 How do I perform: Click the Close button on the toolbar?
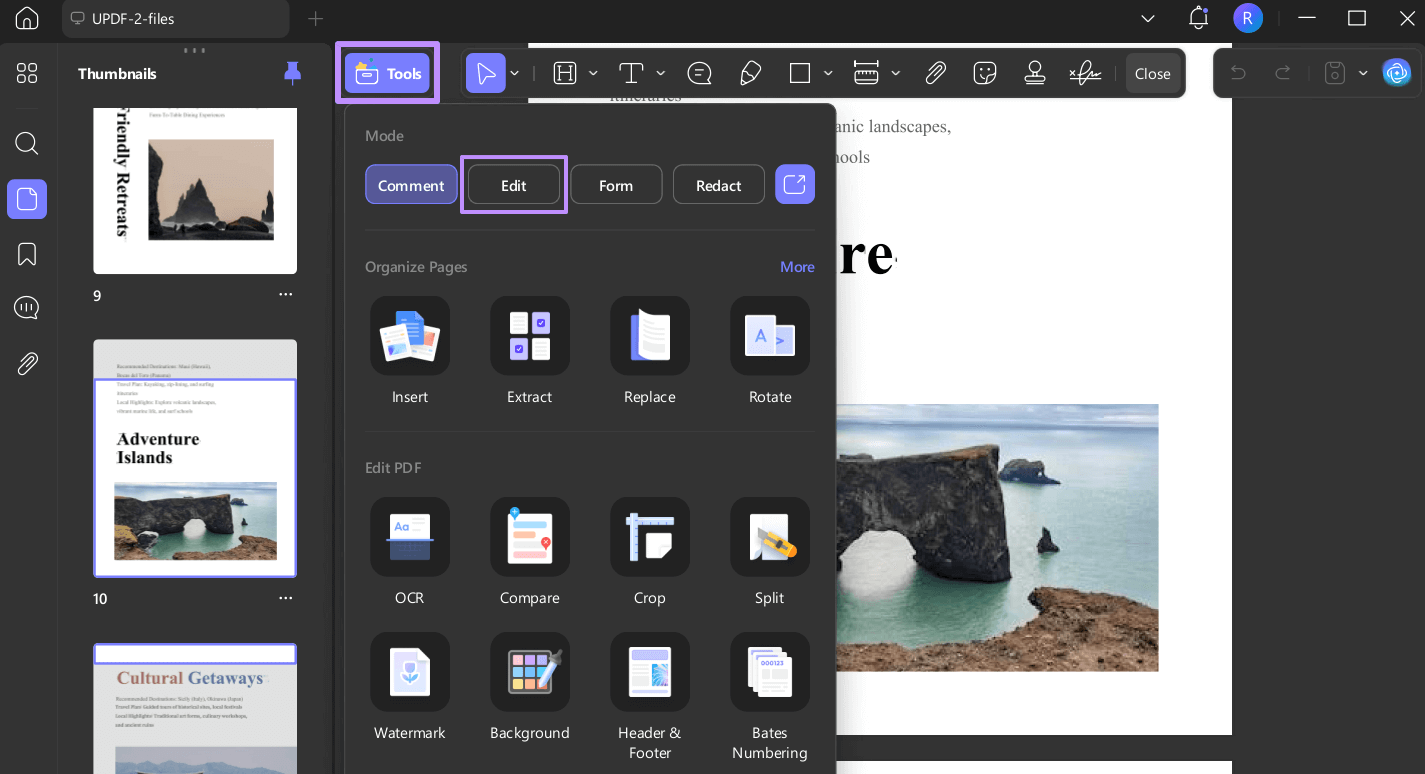click(1152, 73)
